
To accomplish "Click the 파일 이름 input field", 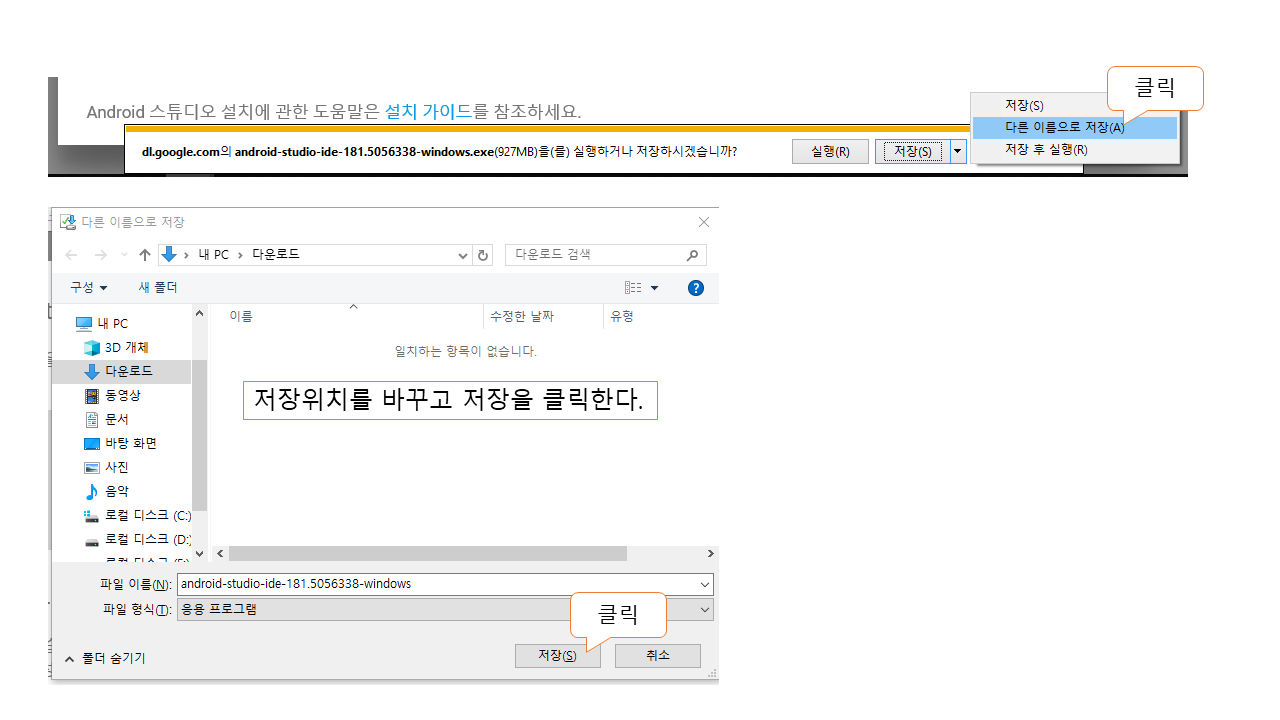I will pyautogui.click(x=438, y=584).
